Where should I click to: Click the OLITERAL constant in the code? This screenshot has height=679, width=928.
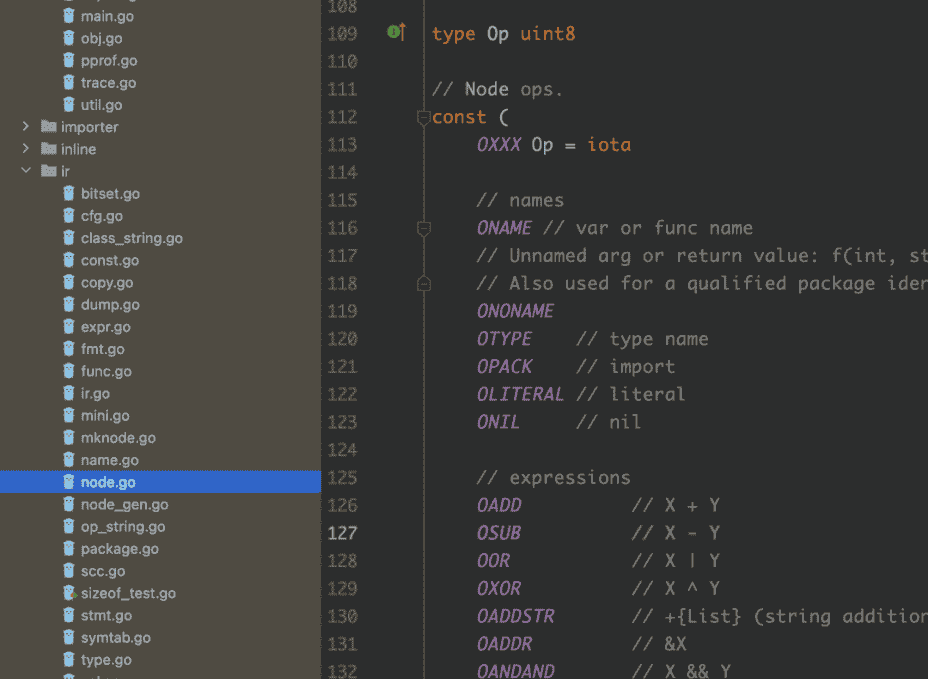tap(520, 394)
